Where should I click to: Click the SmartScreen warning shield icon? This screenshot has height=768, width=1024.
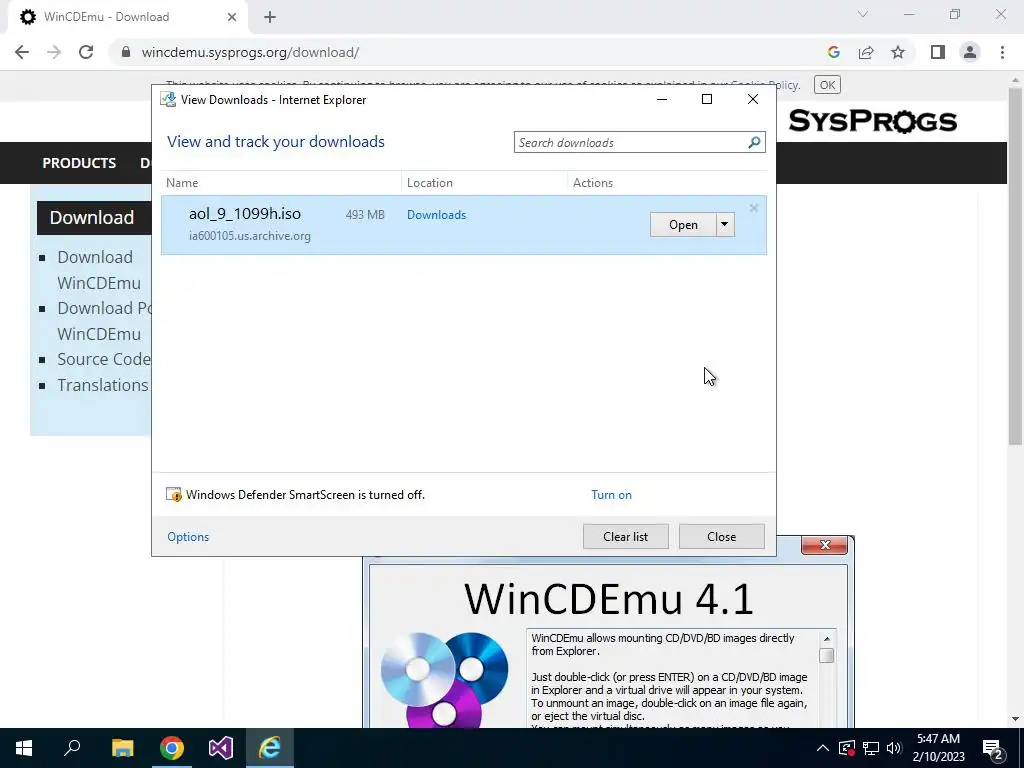click(174, 495)
